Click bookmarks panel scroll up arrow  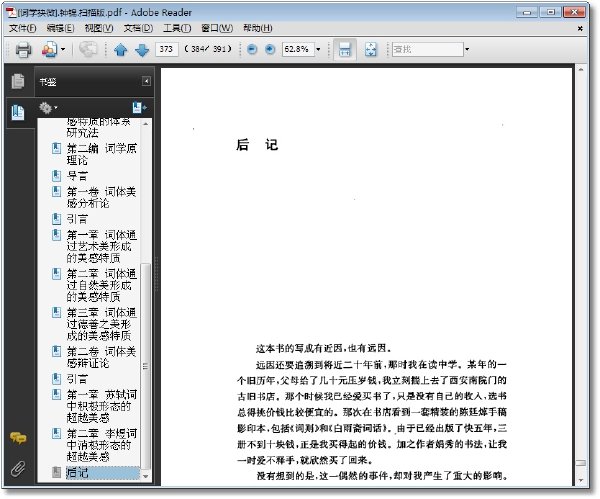[x=145, y=124]
